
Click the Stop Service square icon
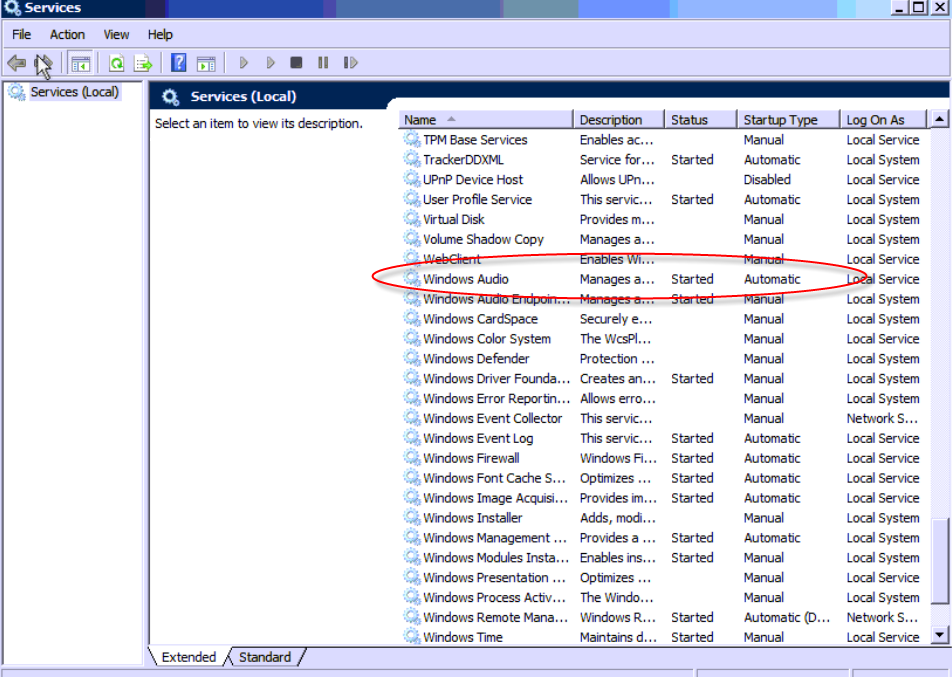296,63
